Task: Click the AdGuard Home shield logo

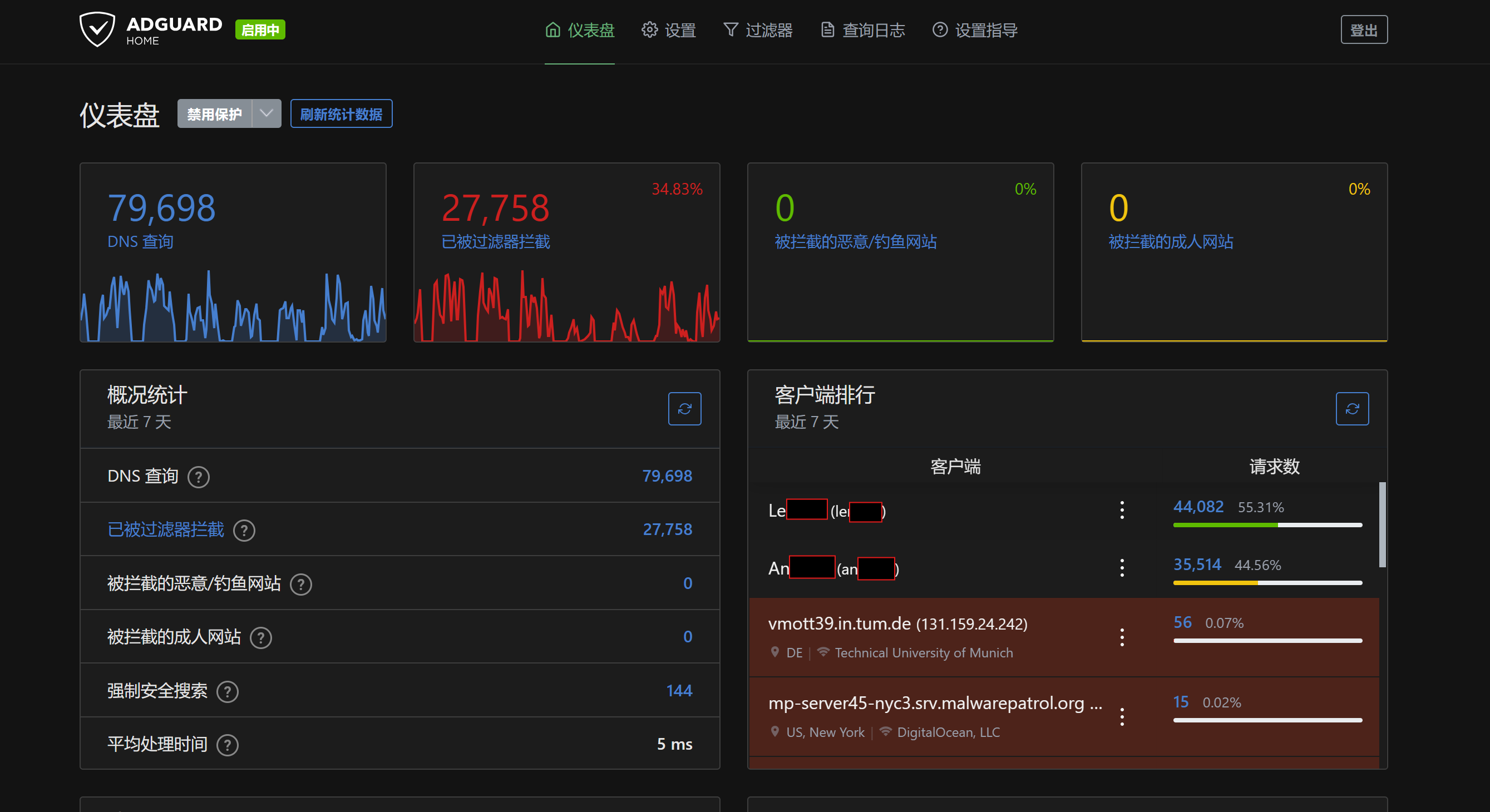Action: click(x=97, y=29)
